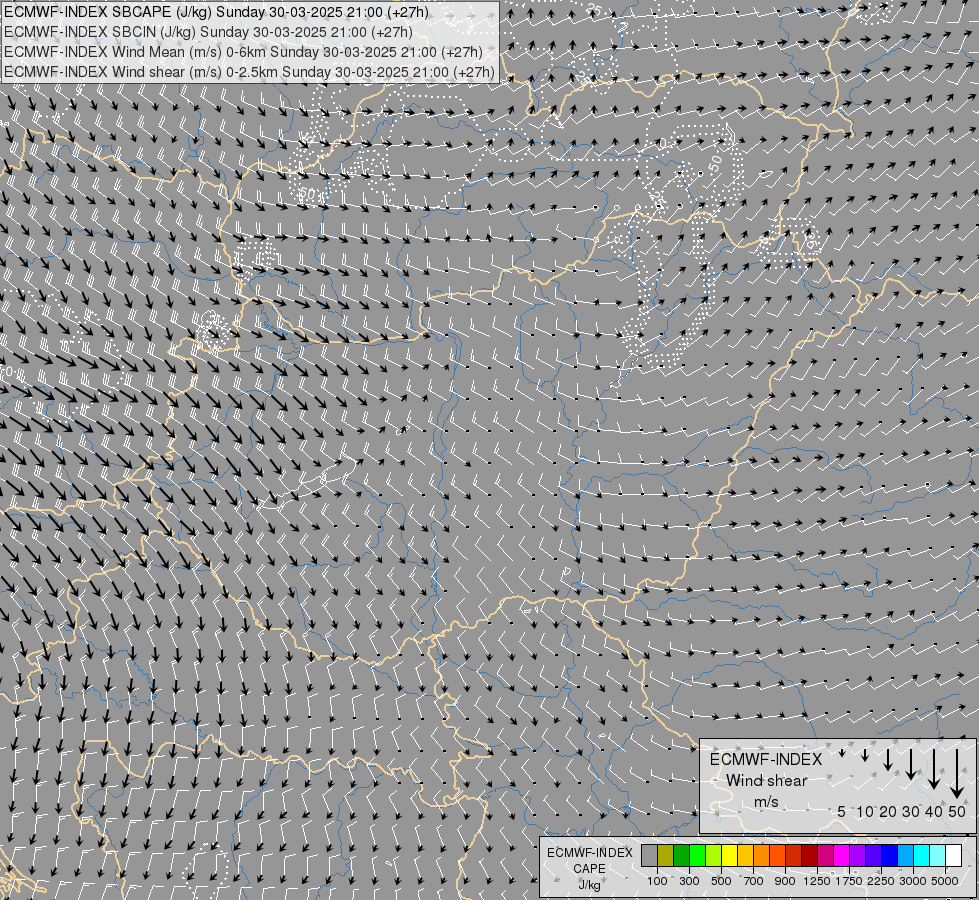Click the dark red CAPE swatch

click(x=809, y=856)
